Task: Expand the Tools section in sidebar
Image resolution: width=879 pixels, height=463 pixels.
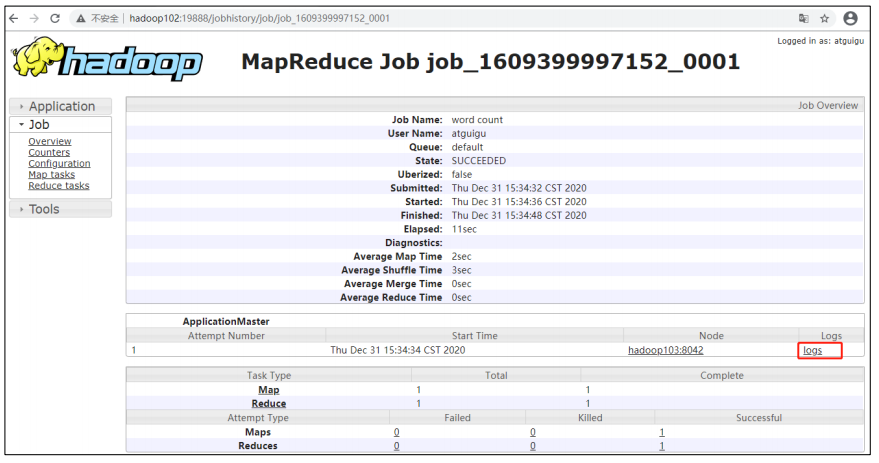Action: pos(61,209)
